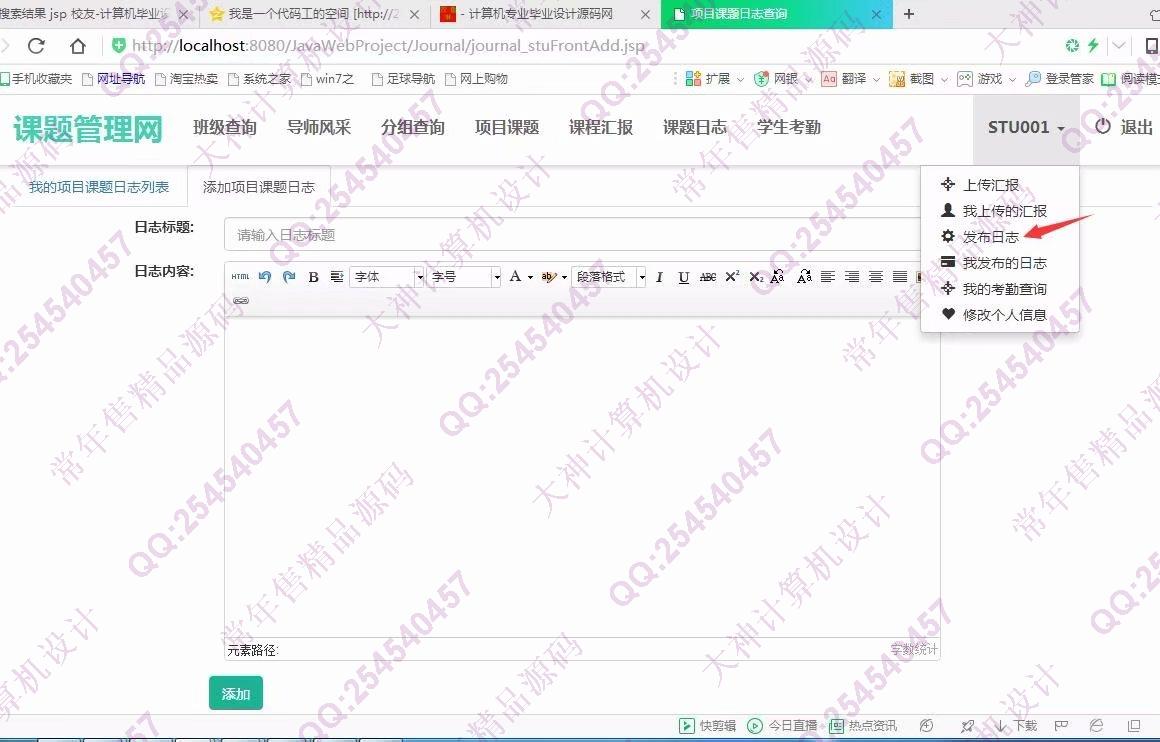Open 登录管家 login manager
This screenshot has height=742, width=1160.
point(1059,78)
